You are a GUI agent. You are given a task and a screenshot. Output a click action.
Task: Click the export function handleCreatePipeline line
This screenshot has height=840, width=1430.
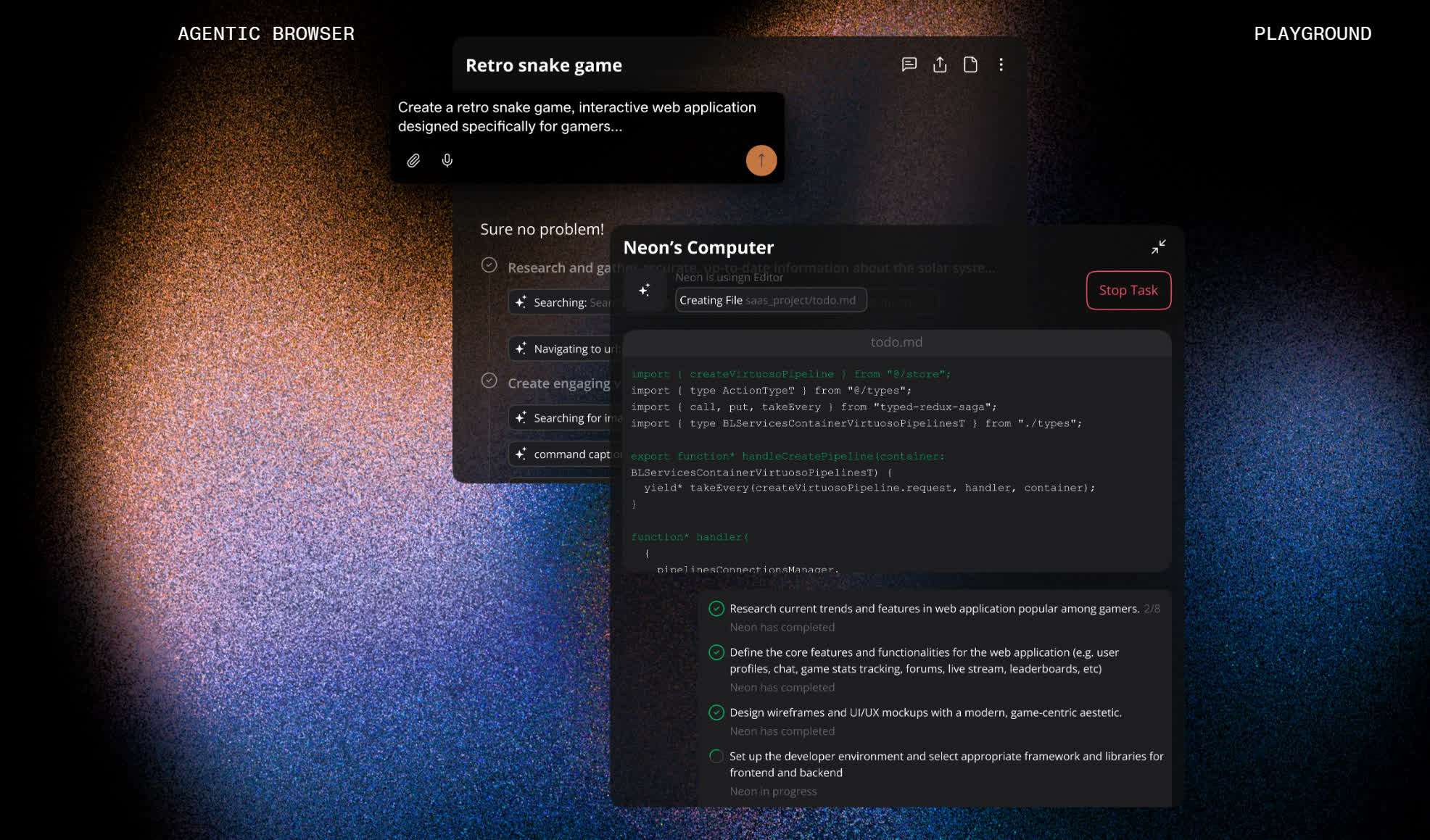click(x=788, y=456)
